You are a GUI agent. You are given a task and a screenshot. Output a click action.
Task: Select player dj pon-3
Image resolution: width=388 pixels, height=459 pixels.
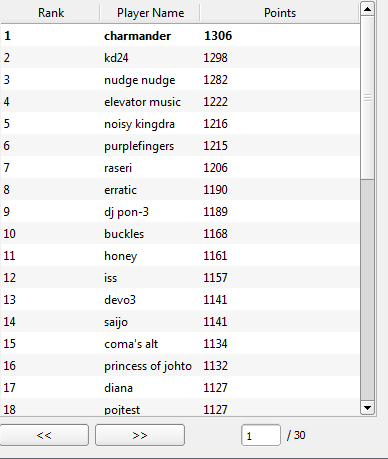coord(180,212)
